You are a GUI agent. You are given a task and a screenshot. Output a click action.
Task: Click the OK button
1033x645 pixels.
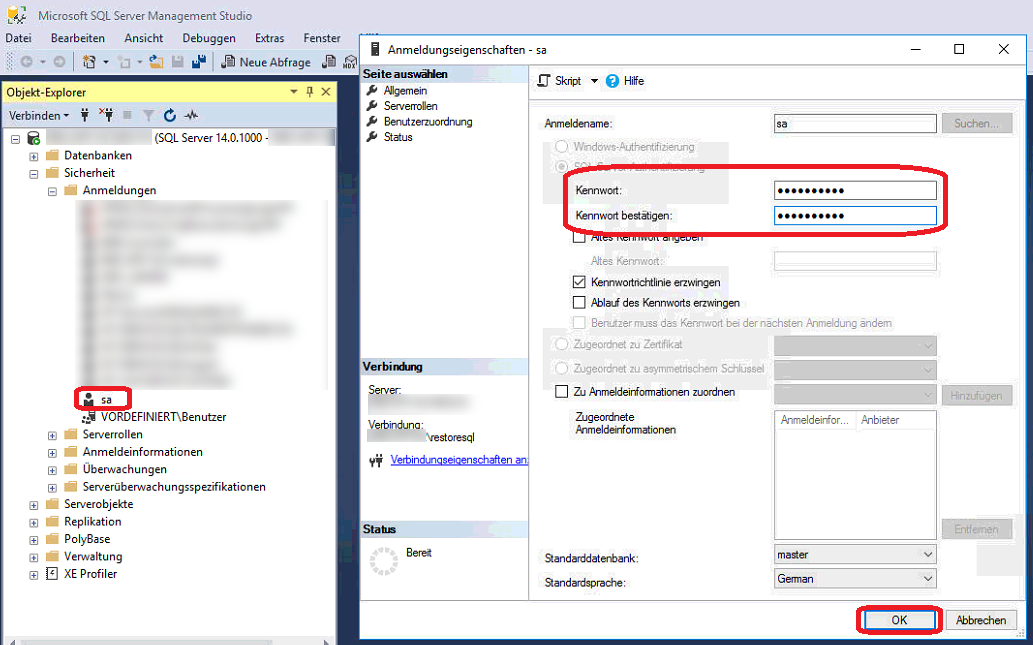point(898,620)
